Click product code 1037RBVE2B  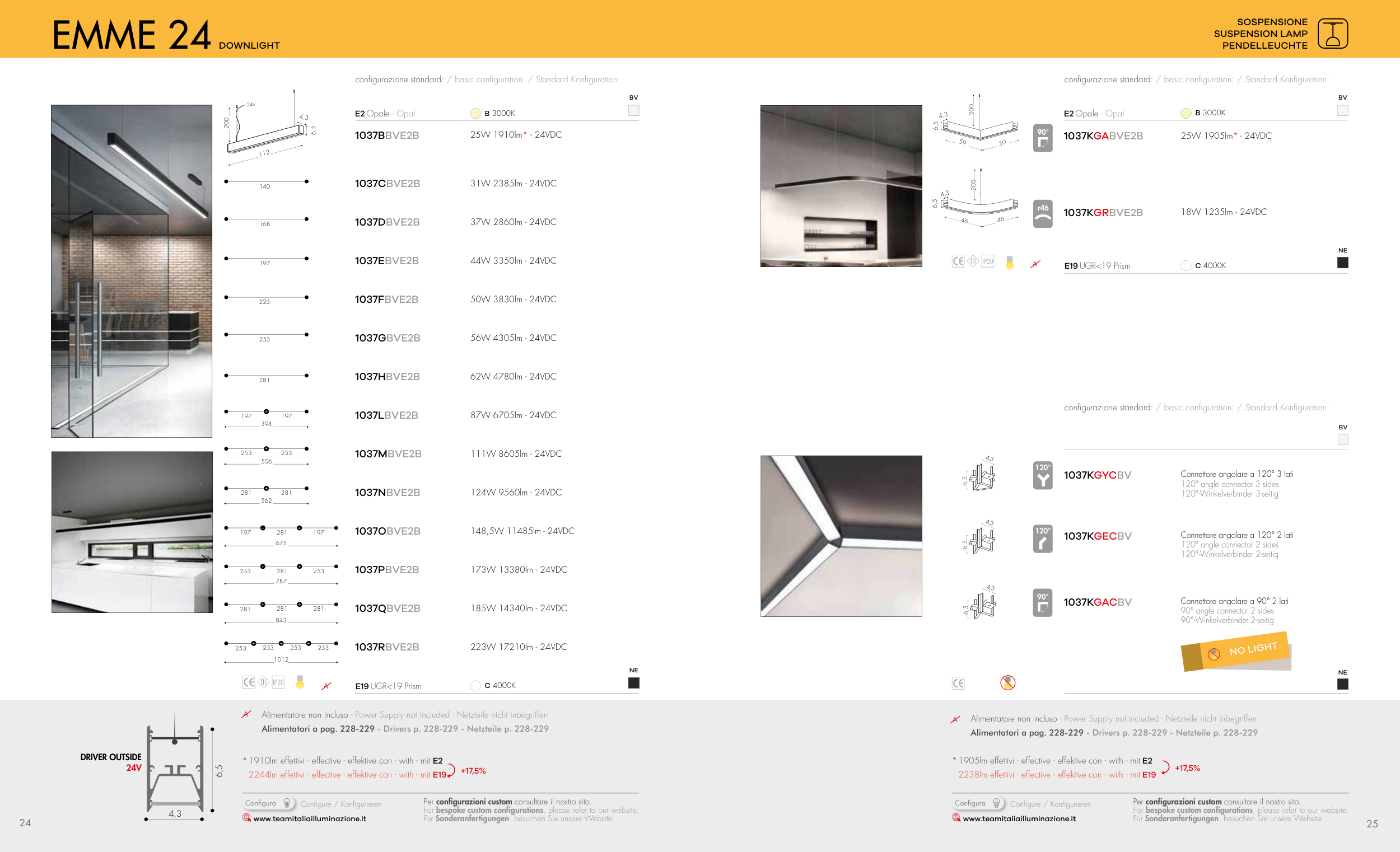(x=386, y=647)
